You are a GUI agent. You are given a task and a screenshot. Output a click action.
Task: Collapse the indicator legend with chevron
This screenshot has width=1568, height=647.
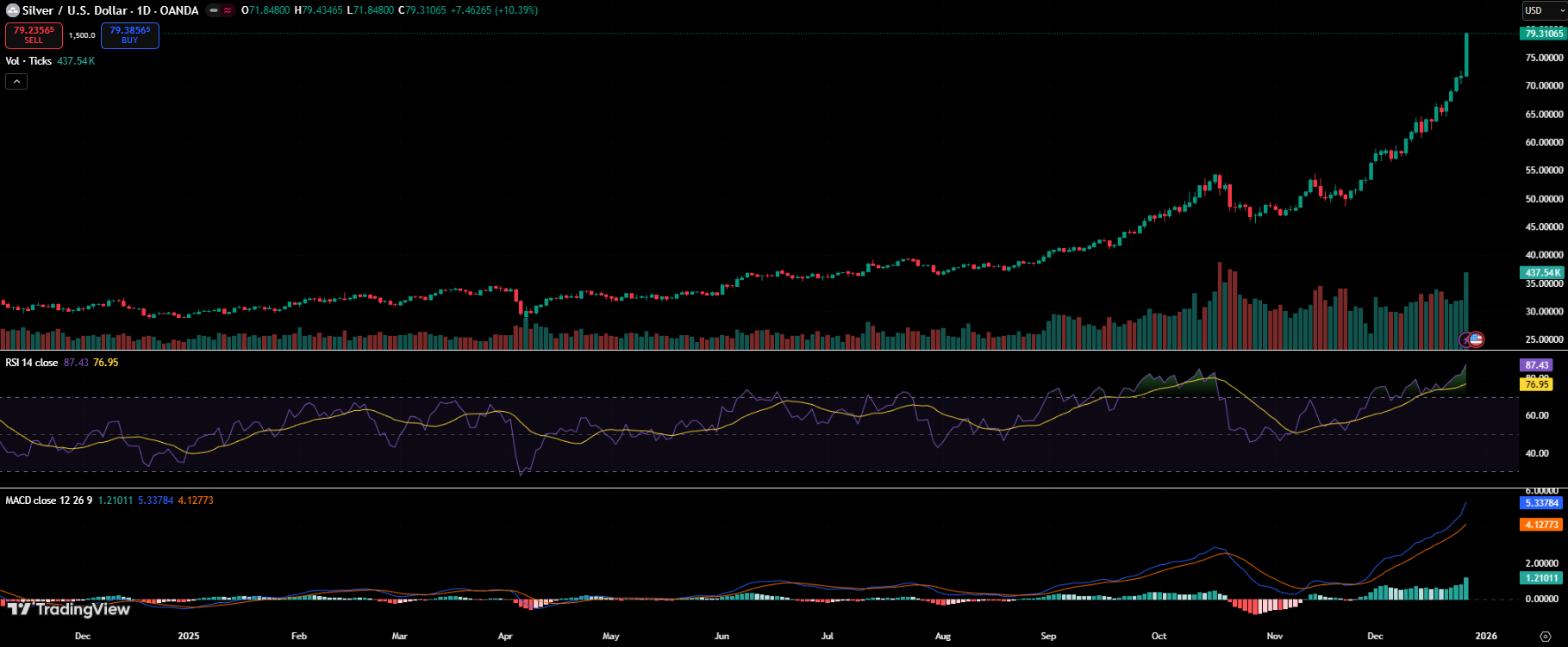click(x=16, y=81)
